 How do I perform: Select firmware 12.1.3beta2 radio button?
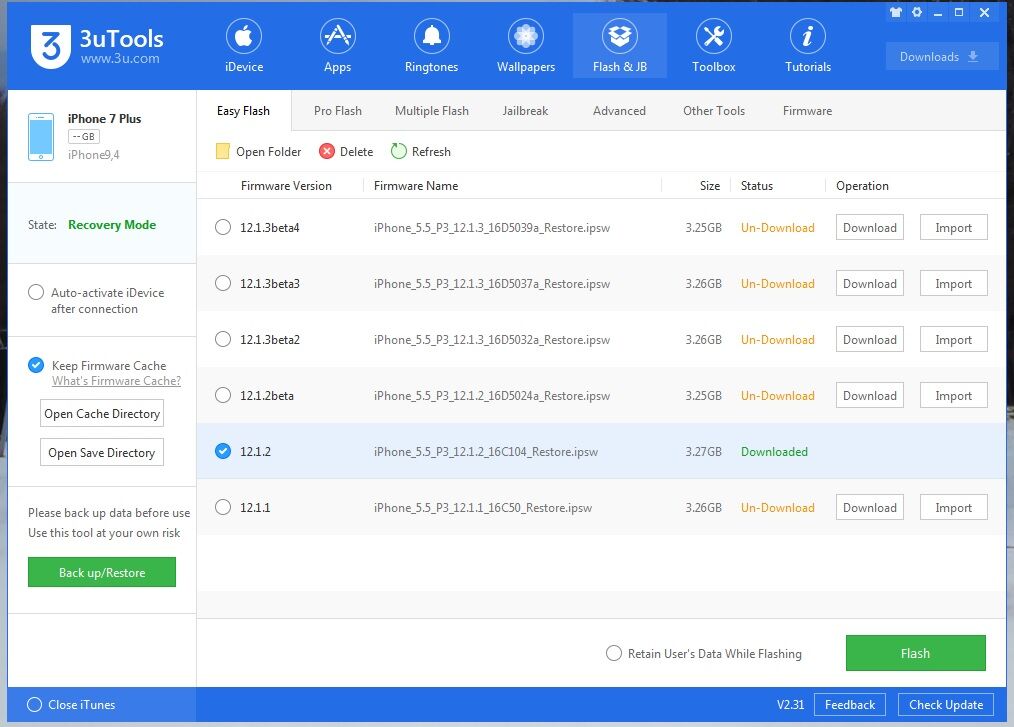[x=223, y=339]
